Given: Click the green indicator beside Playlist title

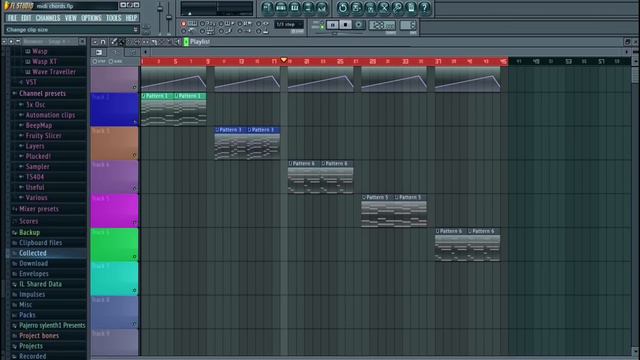Looking at the screenshot, I should pos(186,42).
